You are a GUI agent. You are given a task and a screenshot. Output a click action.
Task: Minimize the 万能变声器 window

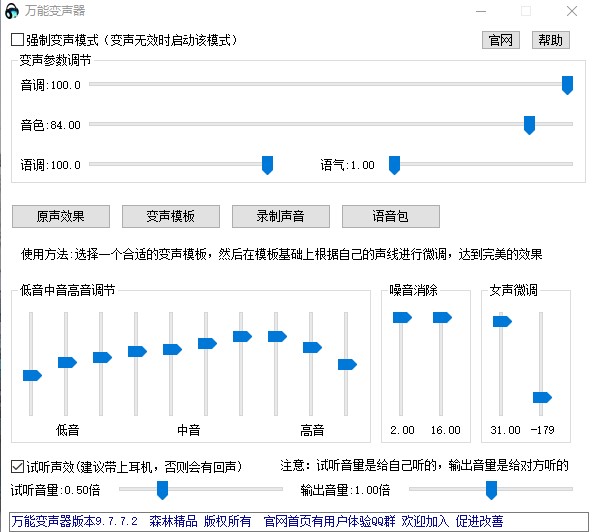[x=481, y=11]
